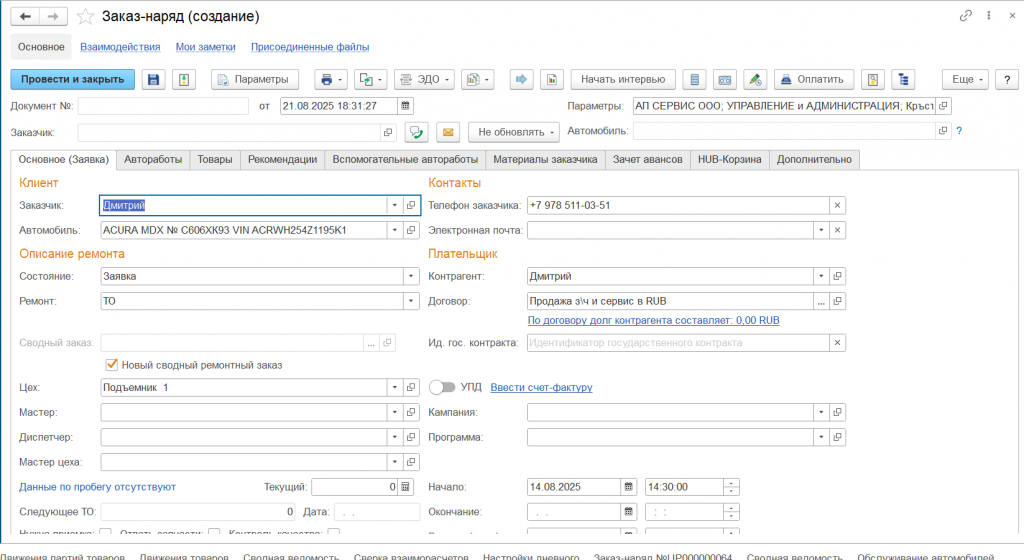Expand the ЭДО menu

click(424, 80)
